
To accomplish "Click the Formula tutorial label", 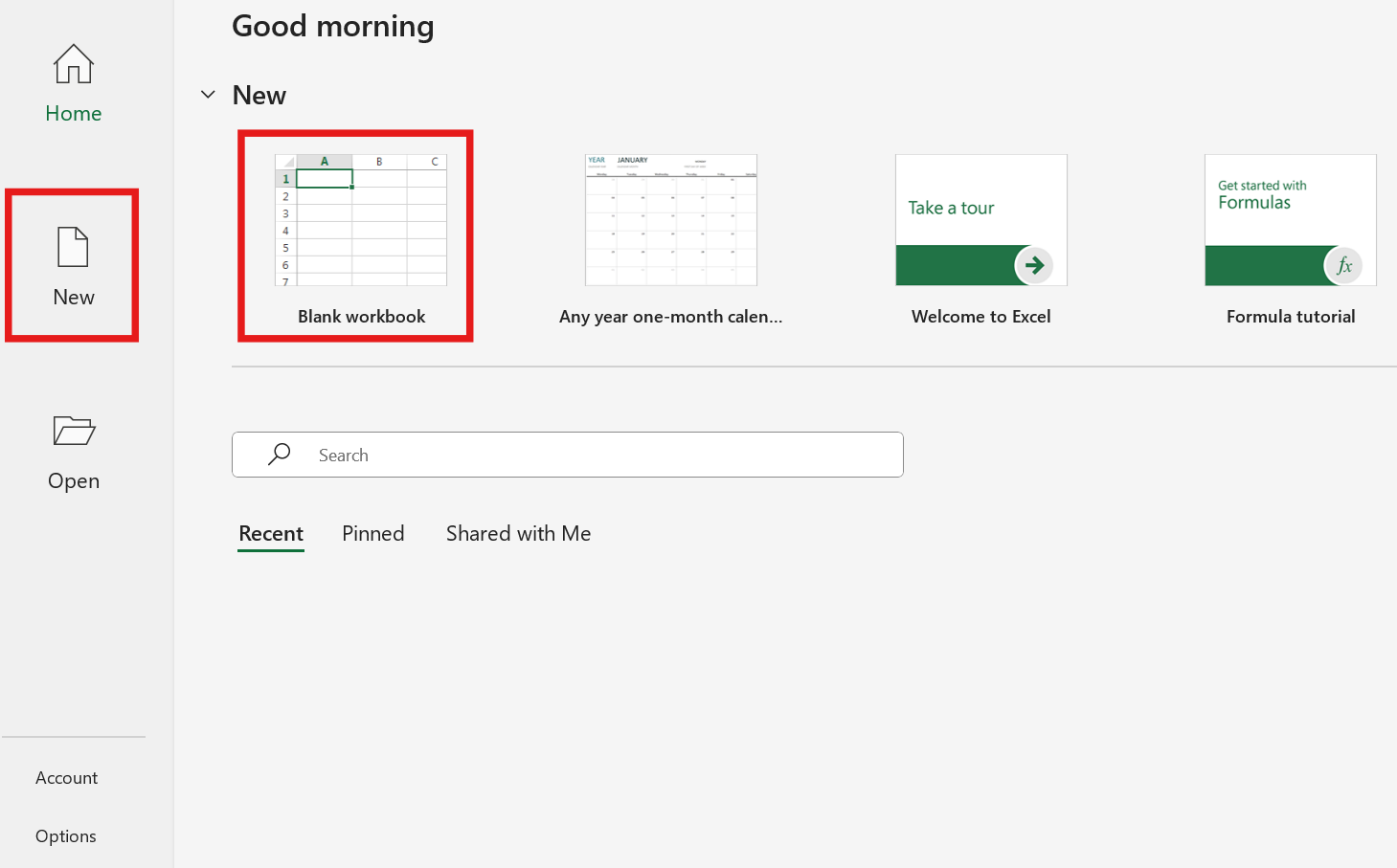I will click(1290, 317).
